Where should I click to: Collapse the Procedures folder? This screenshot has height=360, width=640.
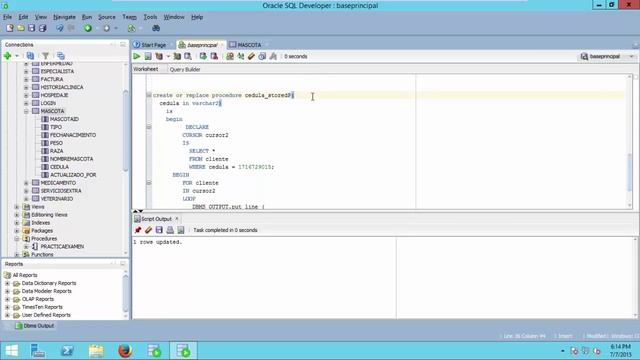(x=17, y=239)
